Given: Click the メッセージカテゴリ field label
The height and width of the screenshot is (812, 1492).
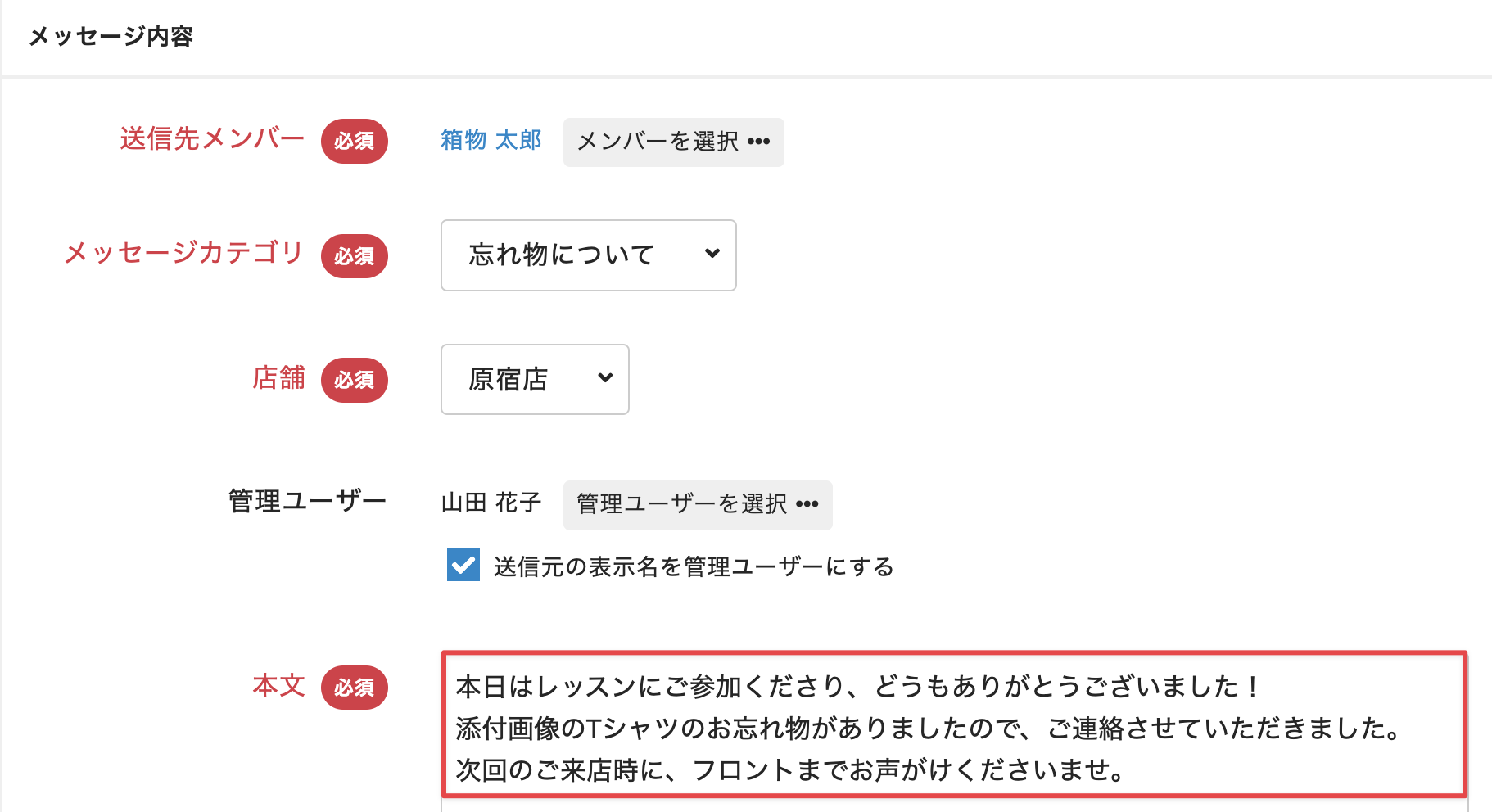Looking at the screenshot, I should click(184, 253).
